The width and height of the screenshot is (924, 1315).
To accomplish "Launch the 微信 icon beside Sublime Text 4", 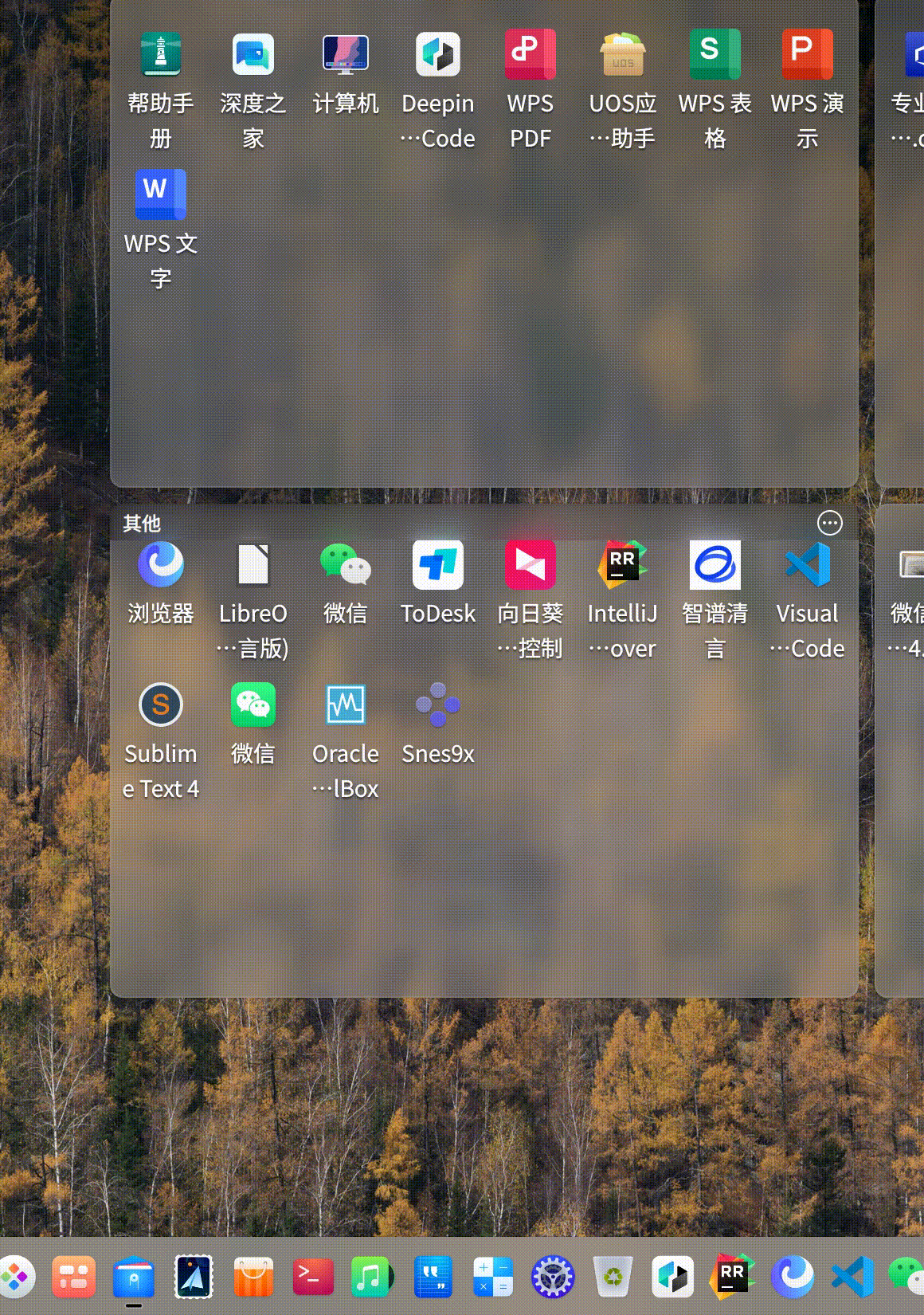I will (253, 705).
